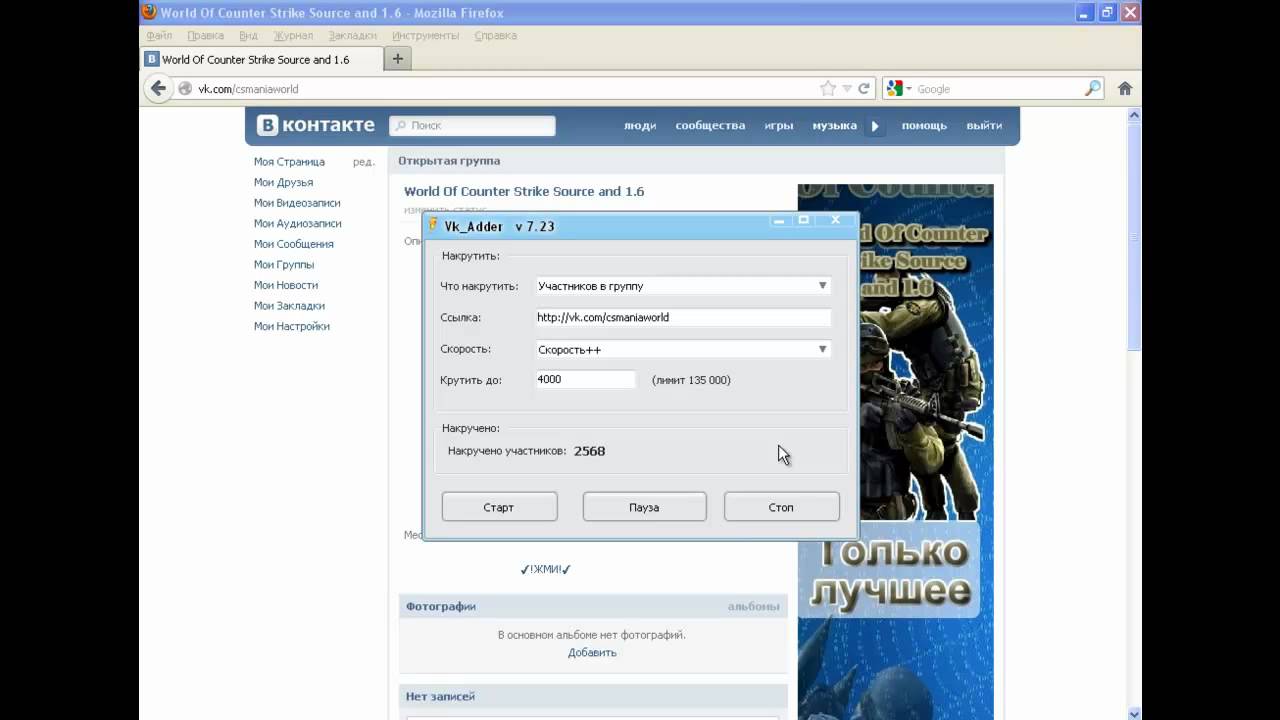
Task: Click the VK 'Поиск' search field
Action: 472,126
